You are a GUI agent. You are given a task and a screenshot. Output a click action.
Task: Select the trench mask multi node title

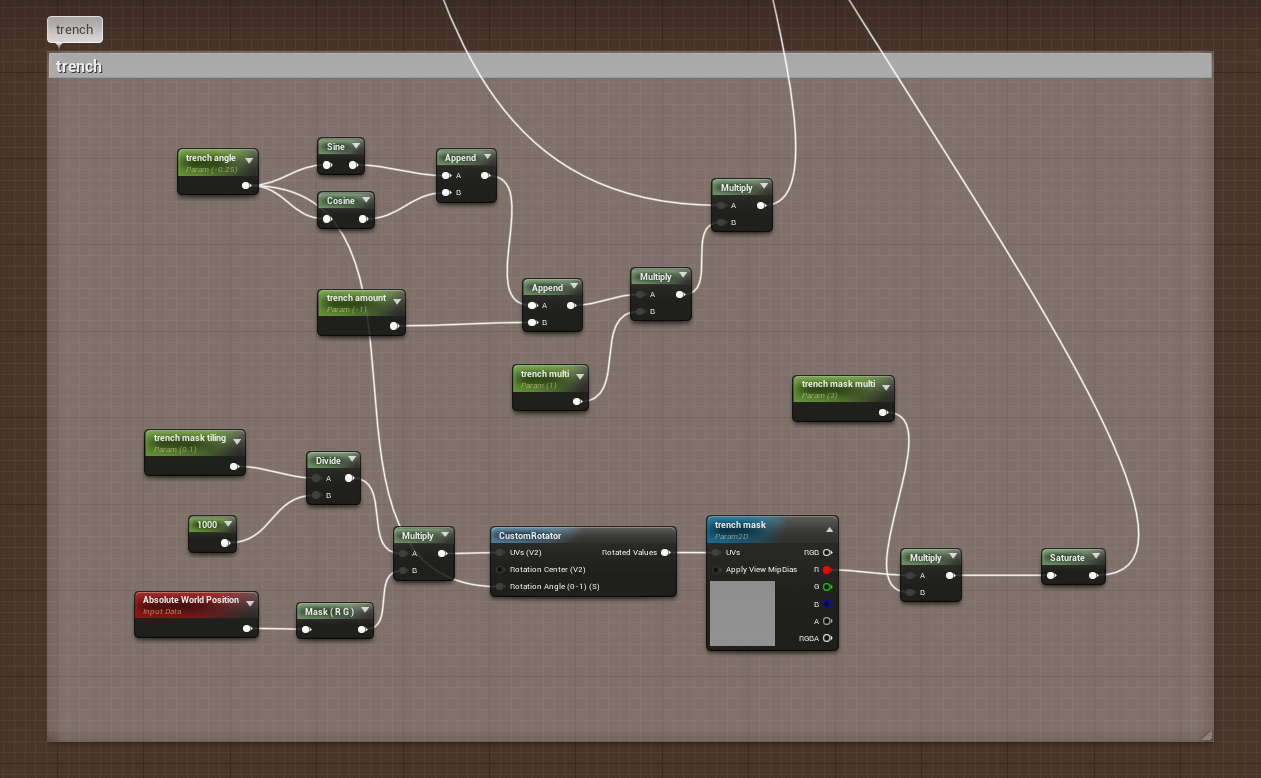(x=838, y=384)
